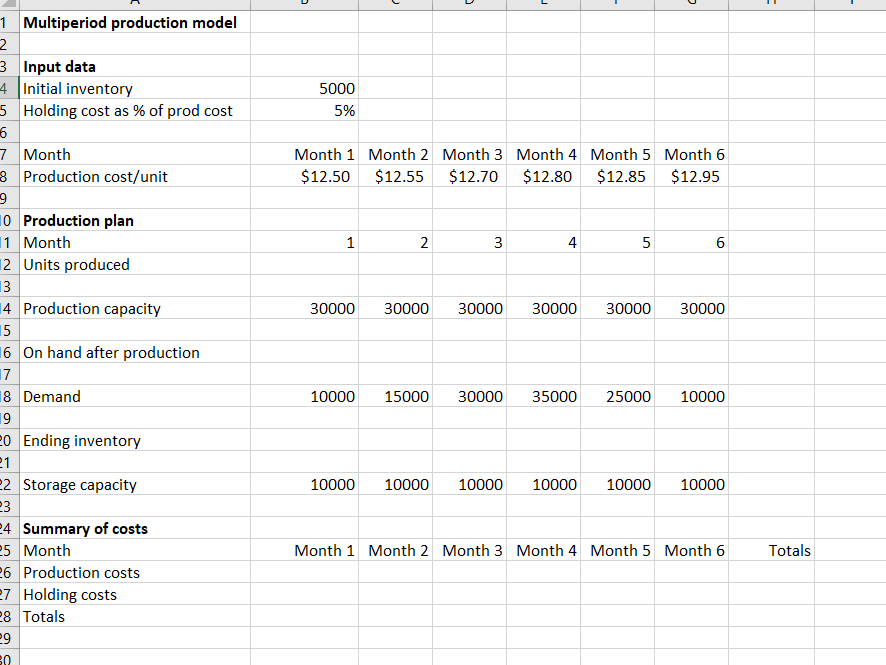Select the 35000 Demand value for Month 4
This screenshot has width=886, height=665.
[545, 396]
